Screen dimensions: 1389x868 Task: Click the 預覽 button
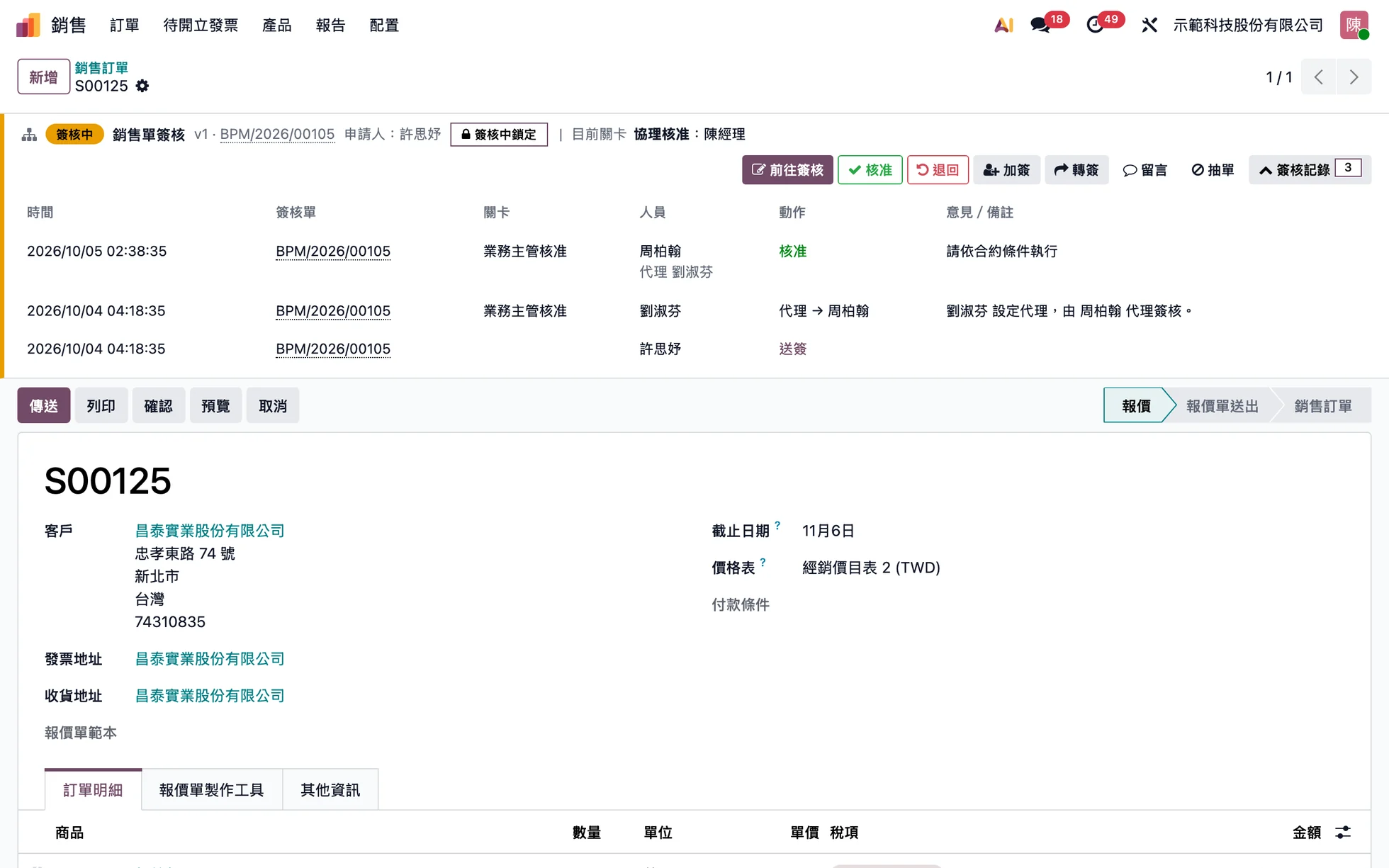click(x=215, y=405)
